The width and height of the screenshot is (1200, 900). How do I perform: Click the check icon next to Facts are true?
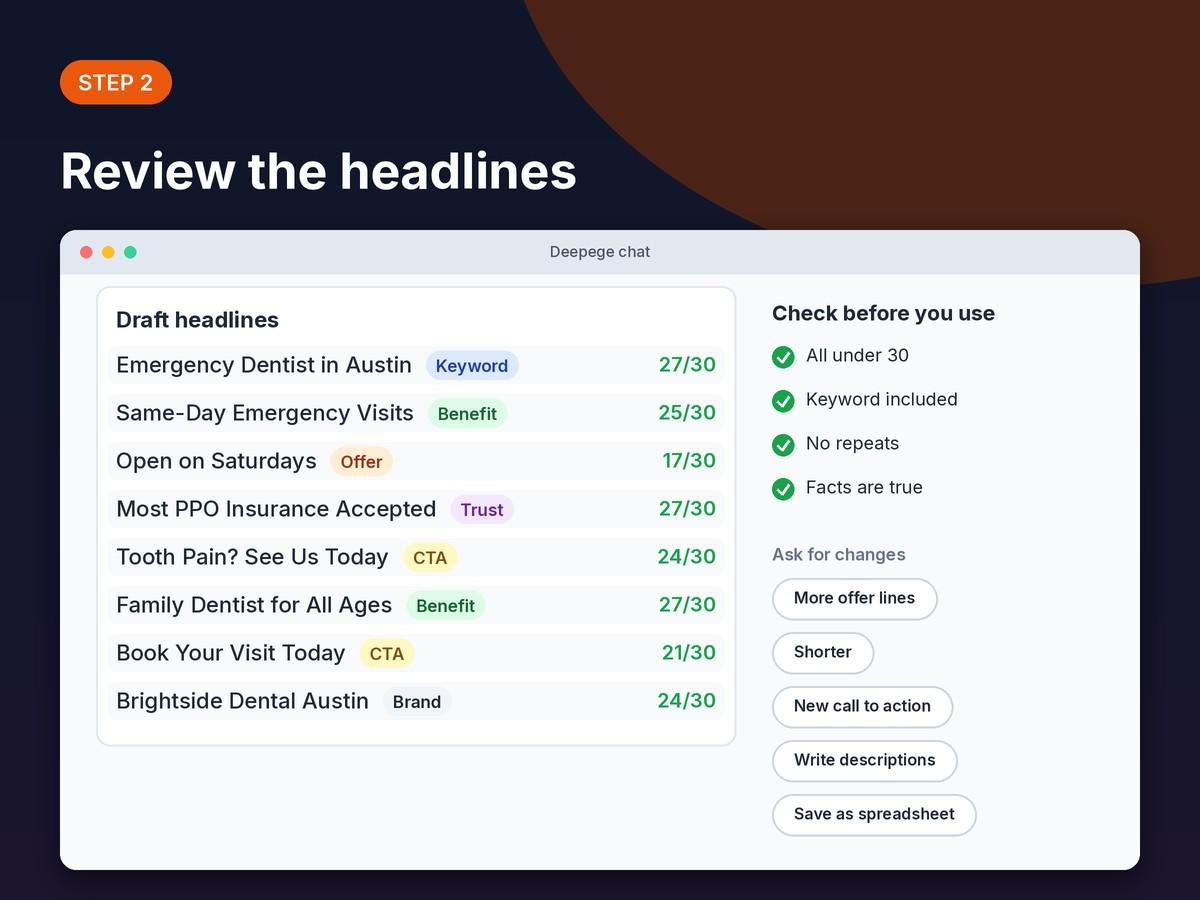pyautogui.click(x=783, y=489)
